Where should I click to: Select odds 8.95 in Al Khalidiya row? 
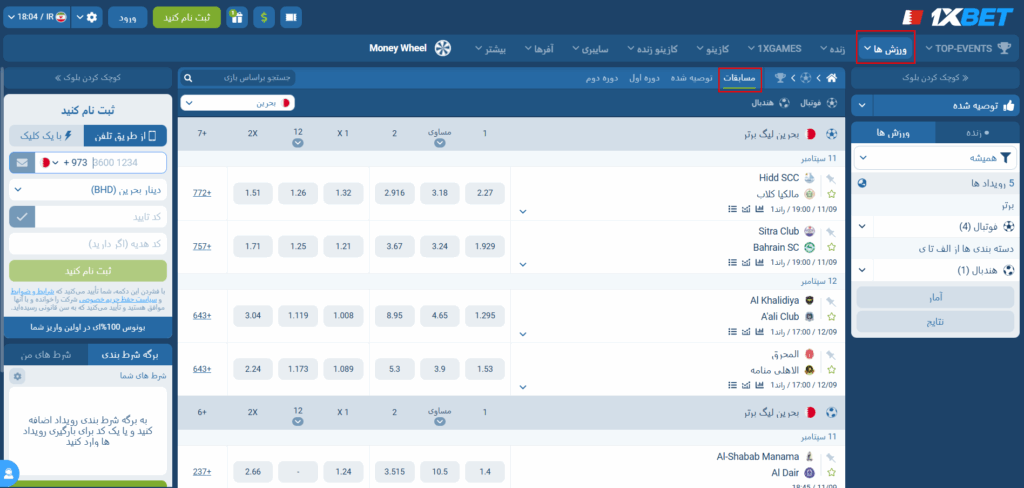point(394,316)
